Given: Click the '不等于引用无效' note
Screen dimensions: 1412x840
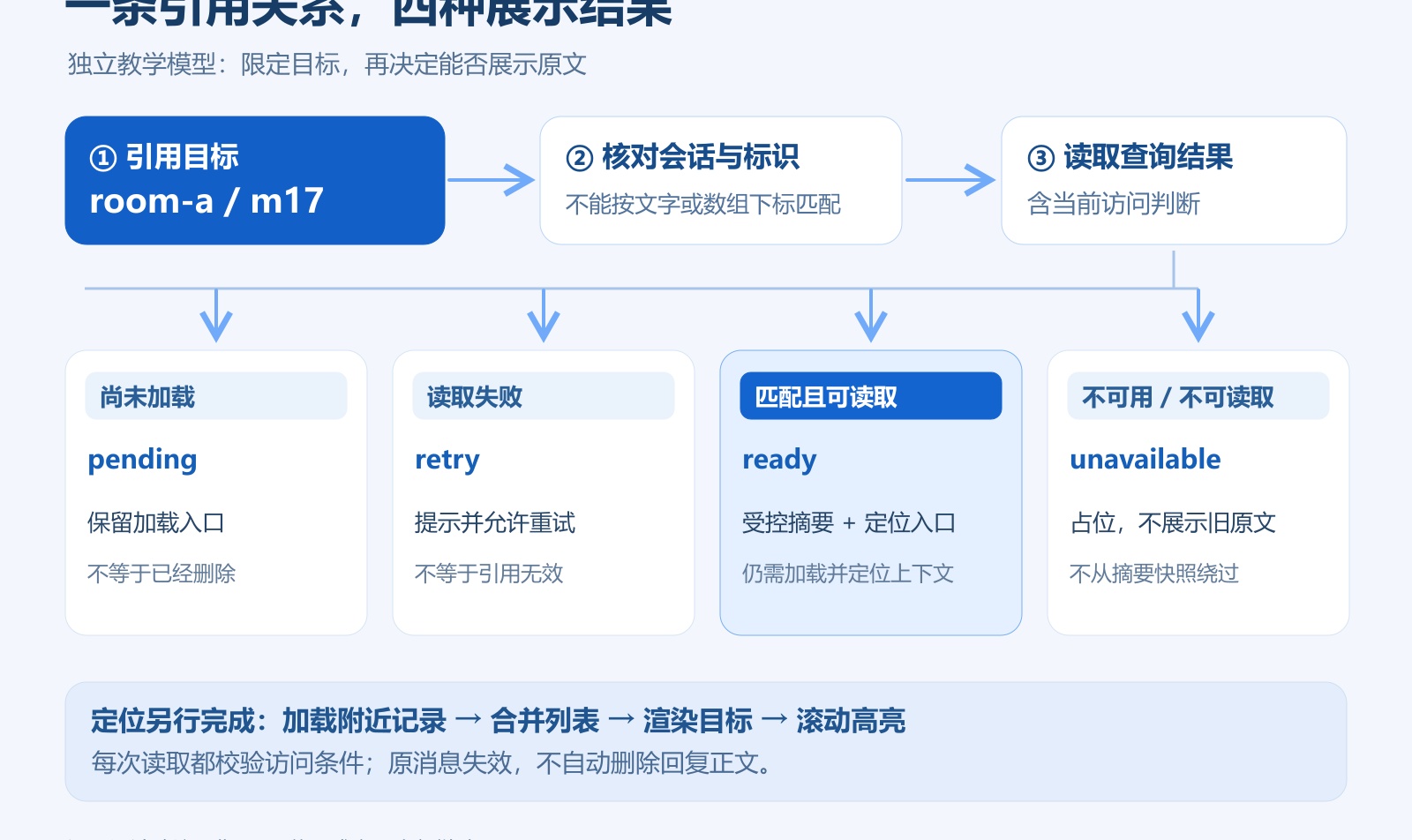Looking at the screenshot, I should 489,574.
